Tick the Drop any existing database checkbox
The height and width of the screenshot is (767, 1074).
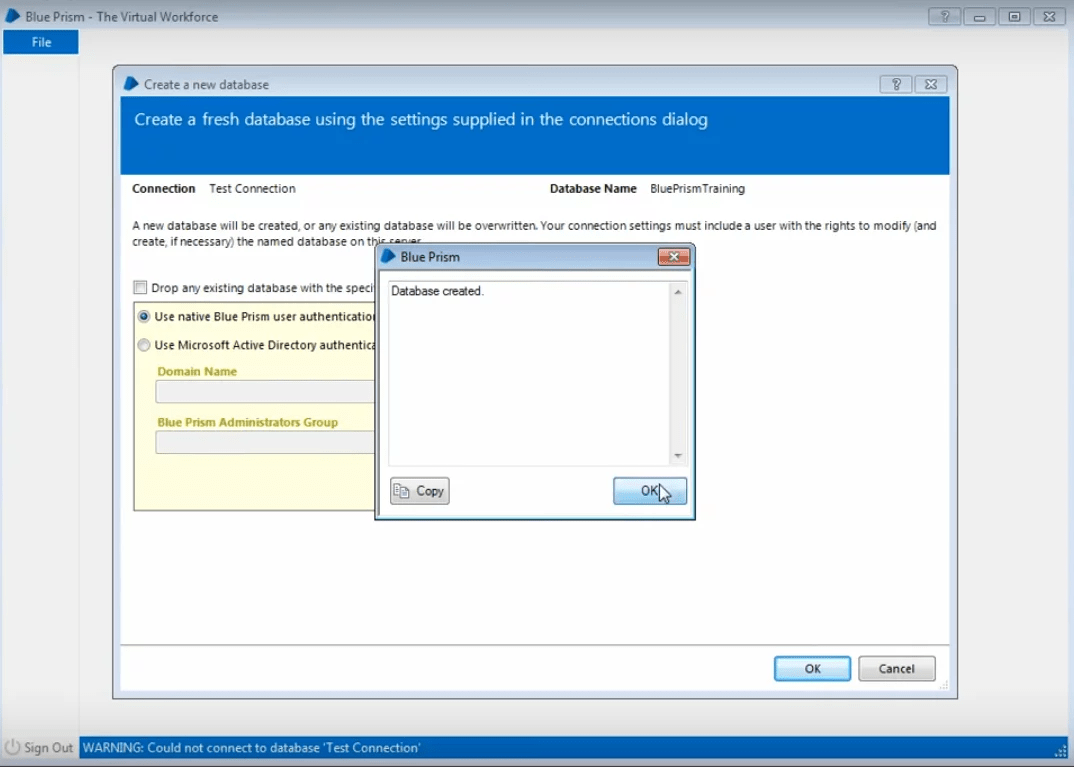[140, 288]
